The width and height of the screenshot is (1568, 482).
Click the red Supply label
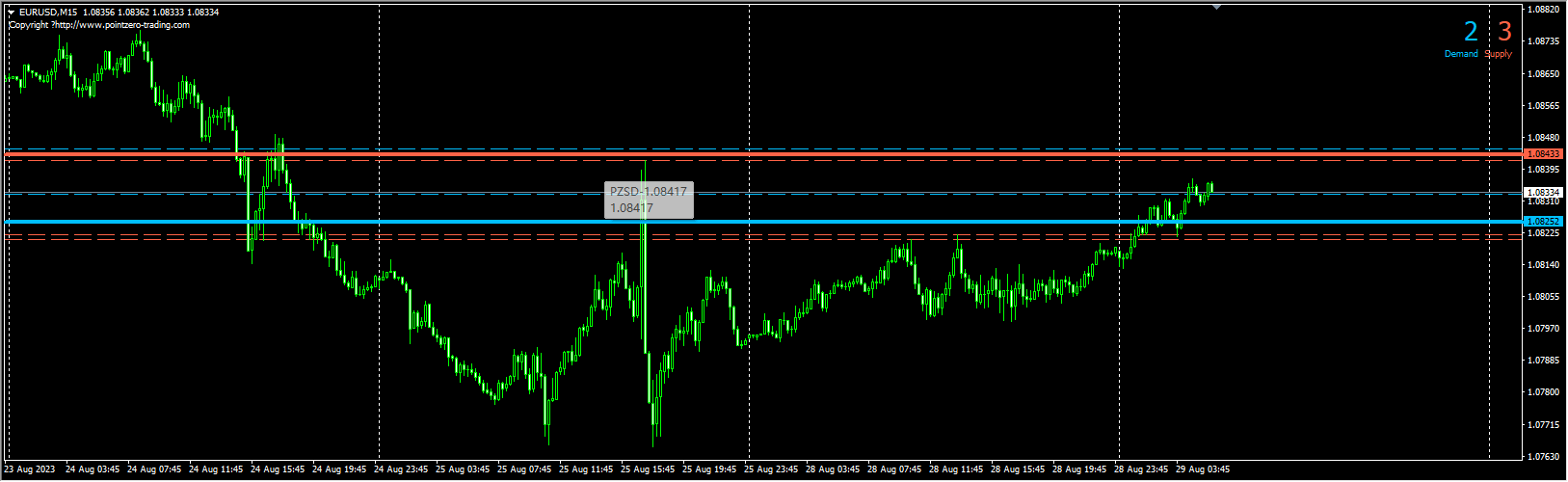pos(1499,54)
